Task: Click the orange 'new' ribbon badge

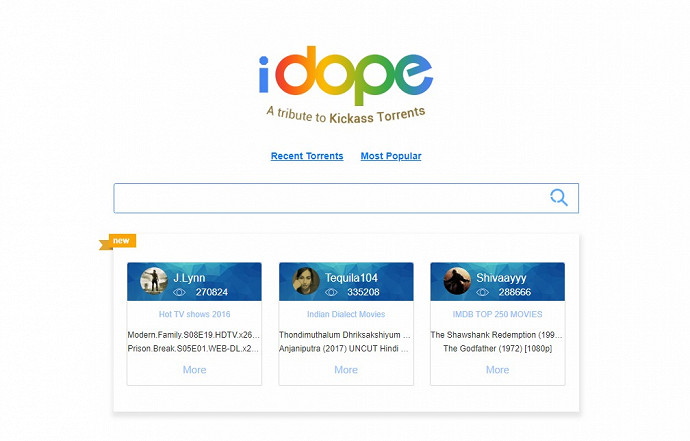Action: (x=120, y=241)
